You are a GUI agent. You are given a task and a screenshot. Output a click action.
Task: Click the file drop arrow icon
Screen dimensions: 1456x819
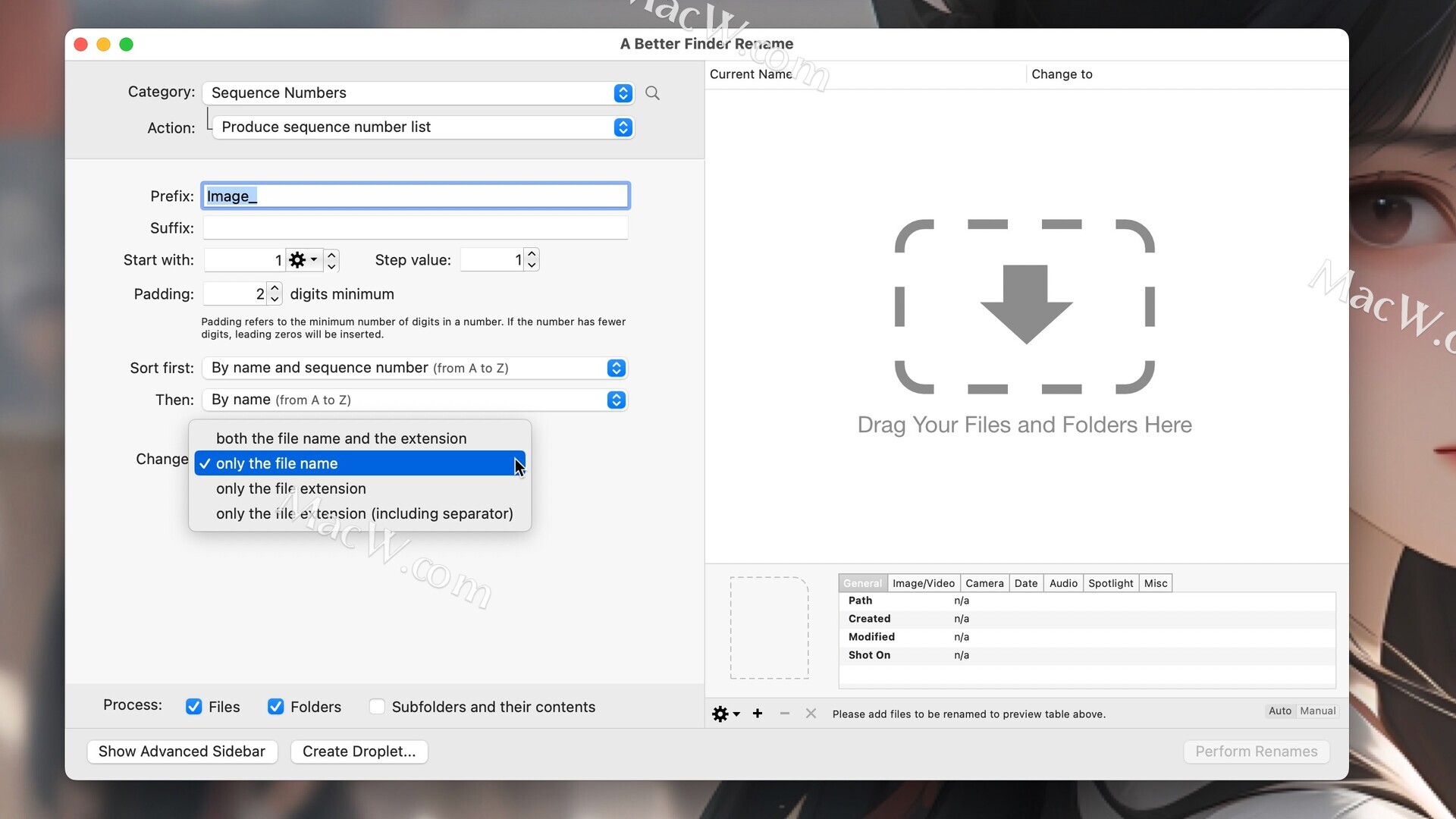1025,306
